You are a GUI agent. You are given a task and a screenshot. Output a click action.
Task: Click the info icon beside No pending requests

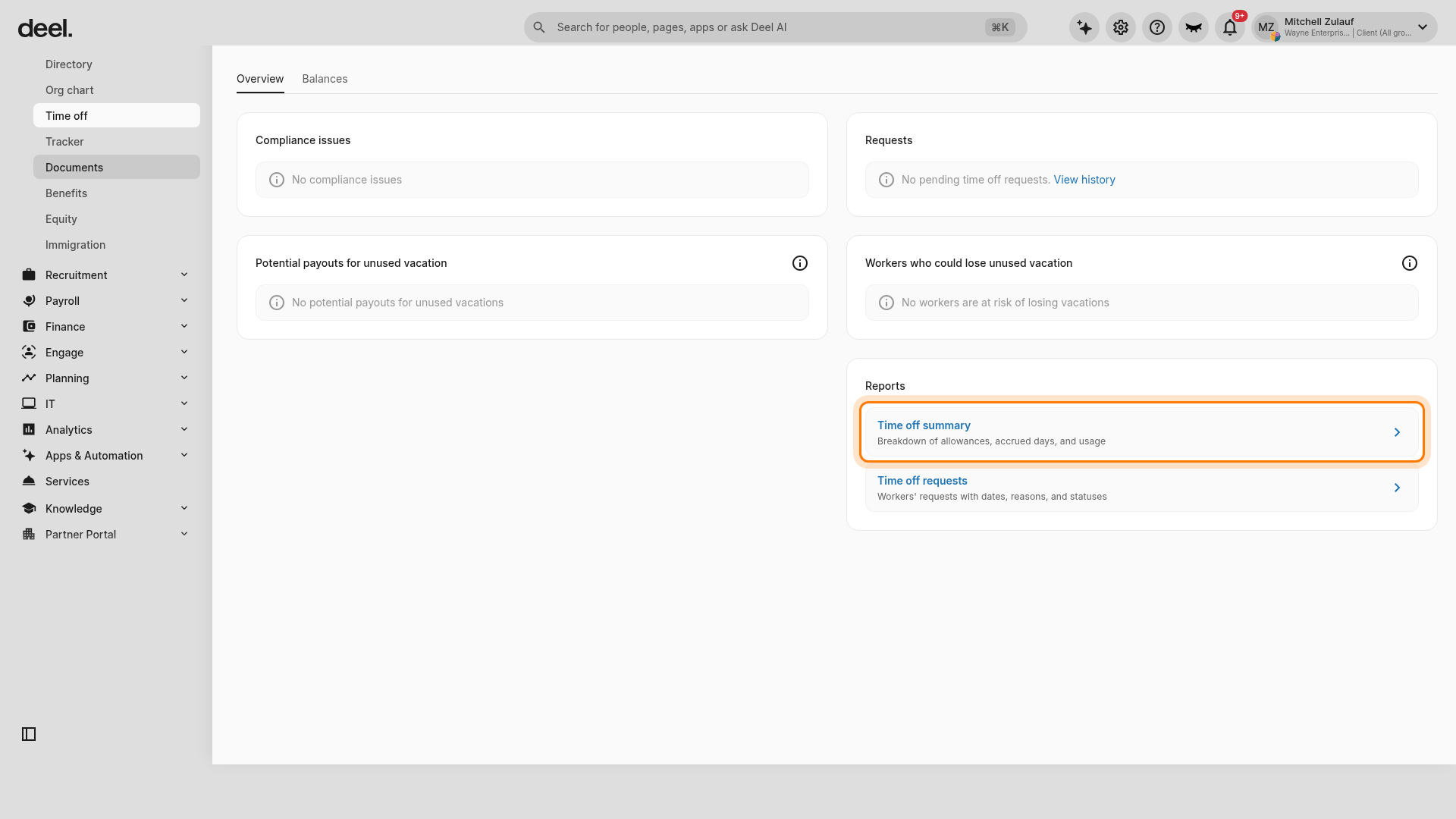tap(886, 180)
